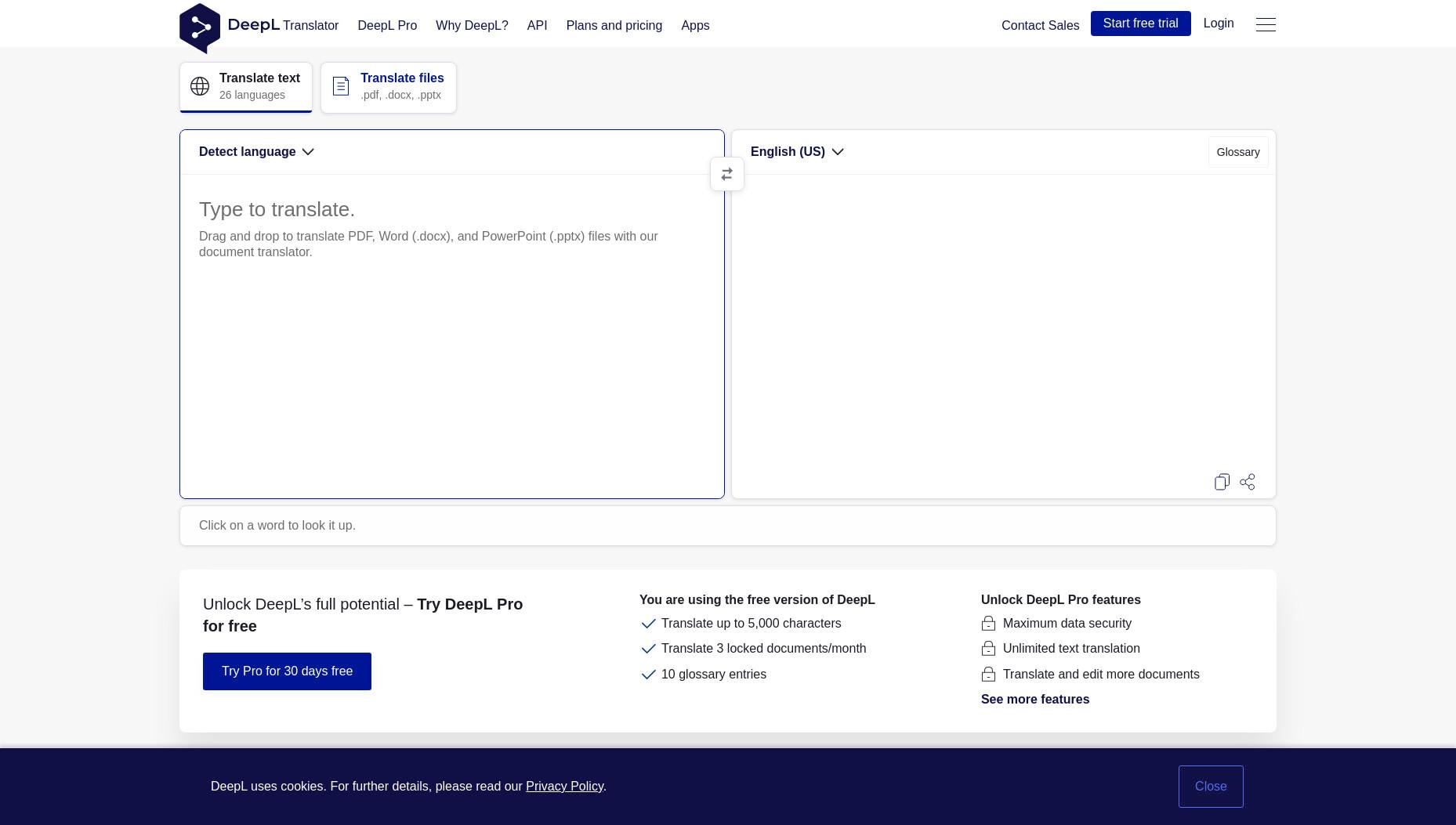
Task: Click the globe icon on Translate text
Action: (x=200, y=86)
